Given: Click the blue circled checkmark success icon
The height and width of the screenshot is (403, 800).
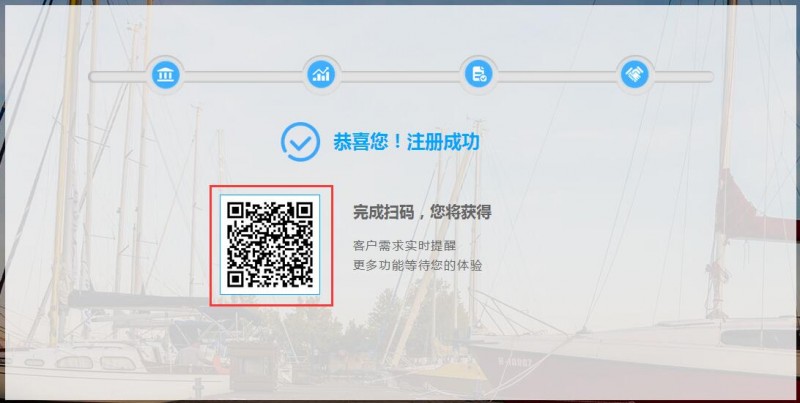Looking at the screenshot, I should tap(301, 142).
